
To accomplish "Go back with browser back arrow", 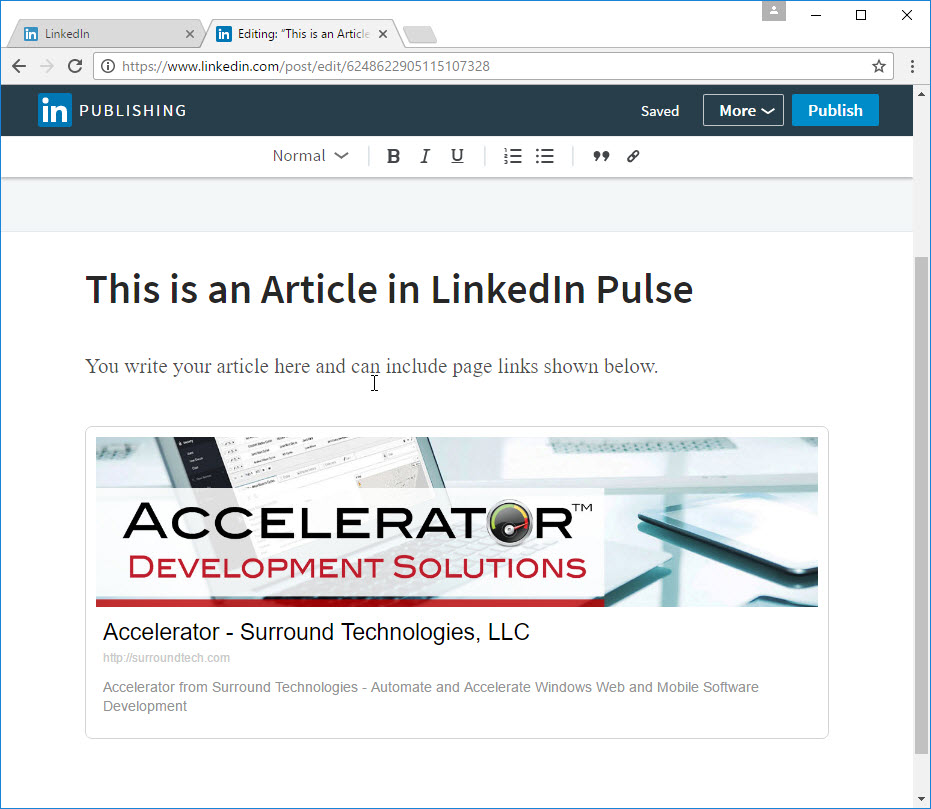I will coord(19,66).
